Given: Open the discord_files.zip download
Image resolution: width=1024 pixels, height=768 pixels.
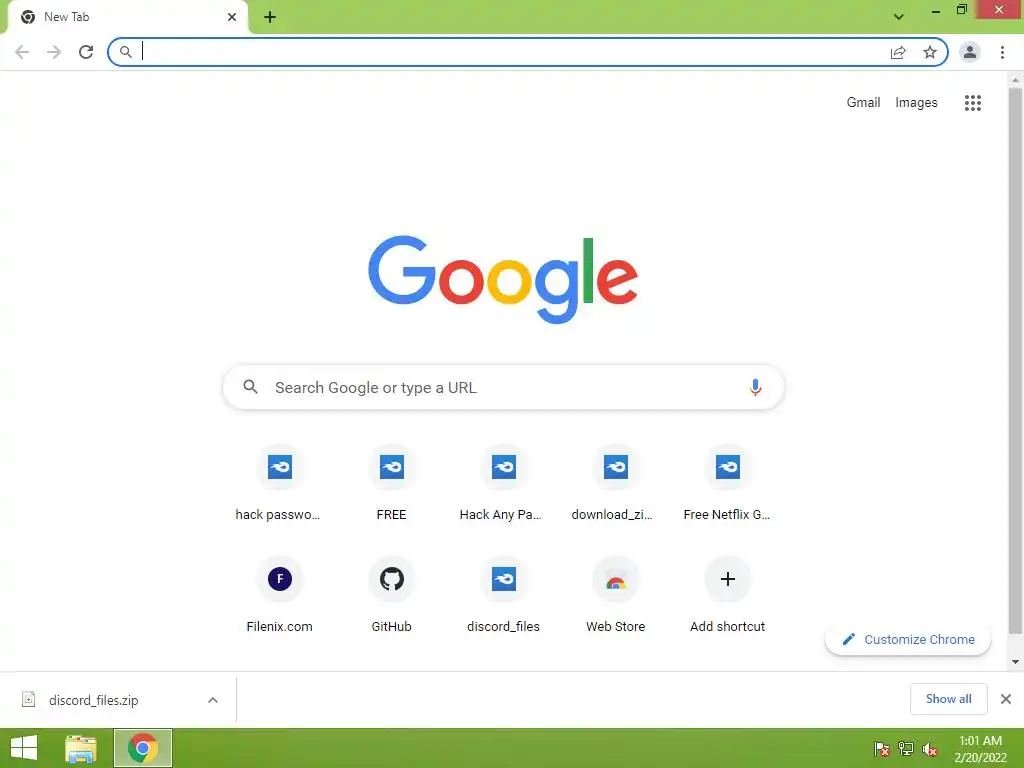Looking at the screenshot, I should click(x=93, y=700).
